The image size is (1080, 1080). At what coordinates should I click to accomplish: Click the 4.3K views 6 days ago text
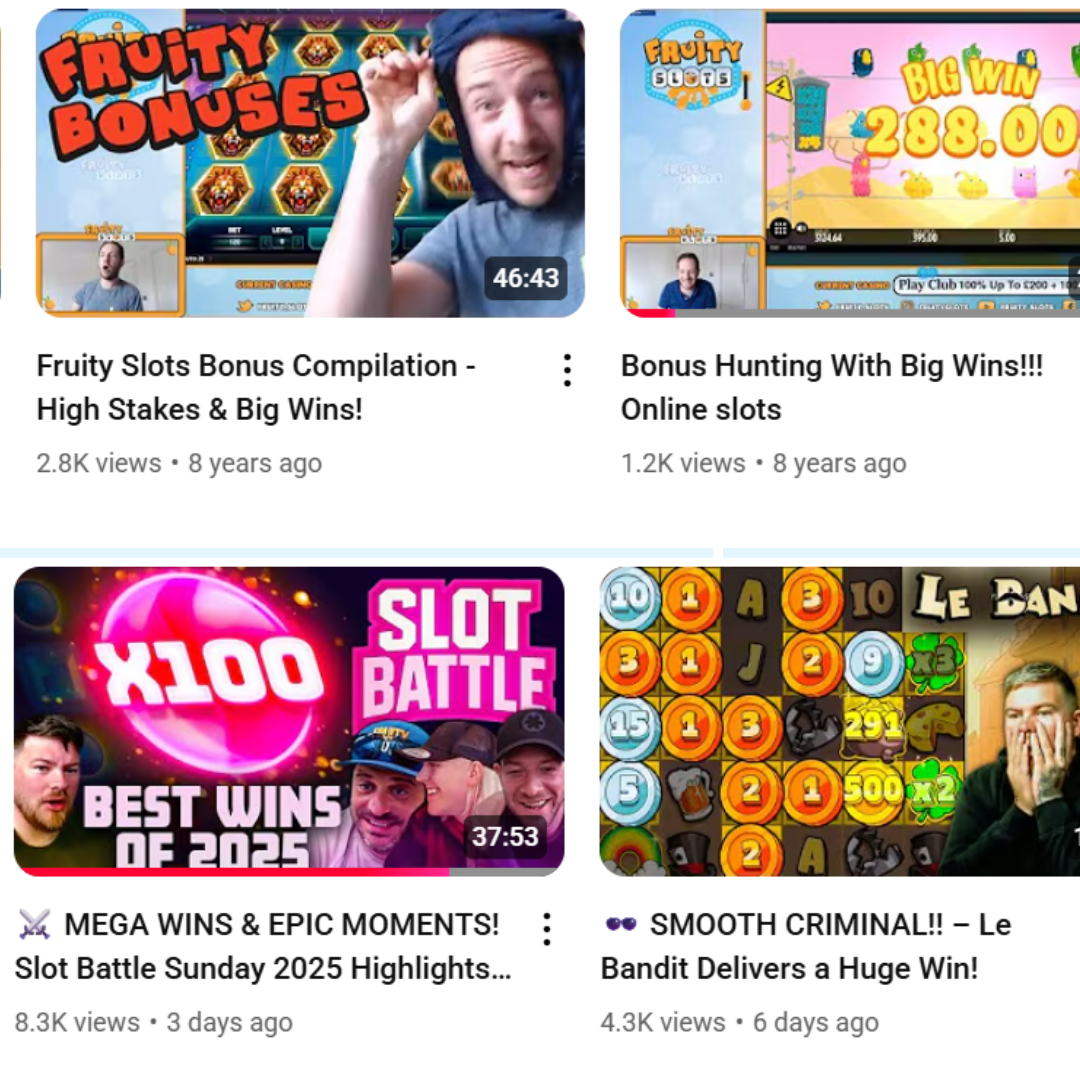tap(740, 1023)
